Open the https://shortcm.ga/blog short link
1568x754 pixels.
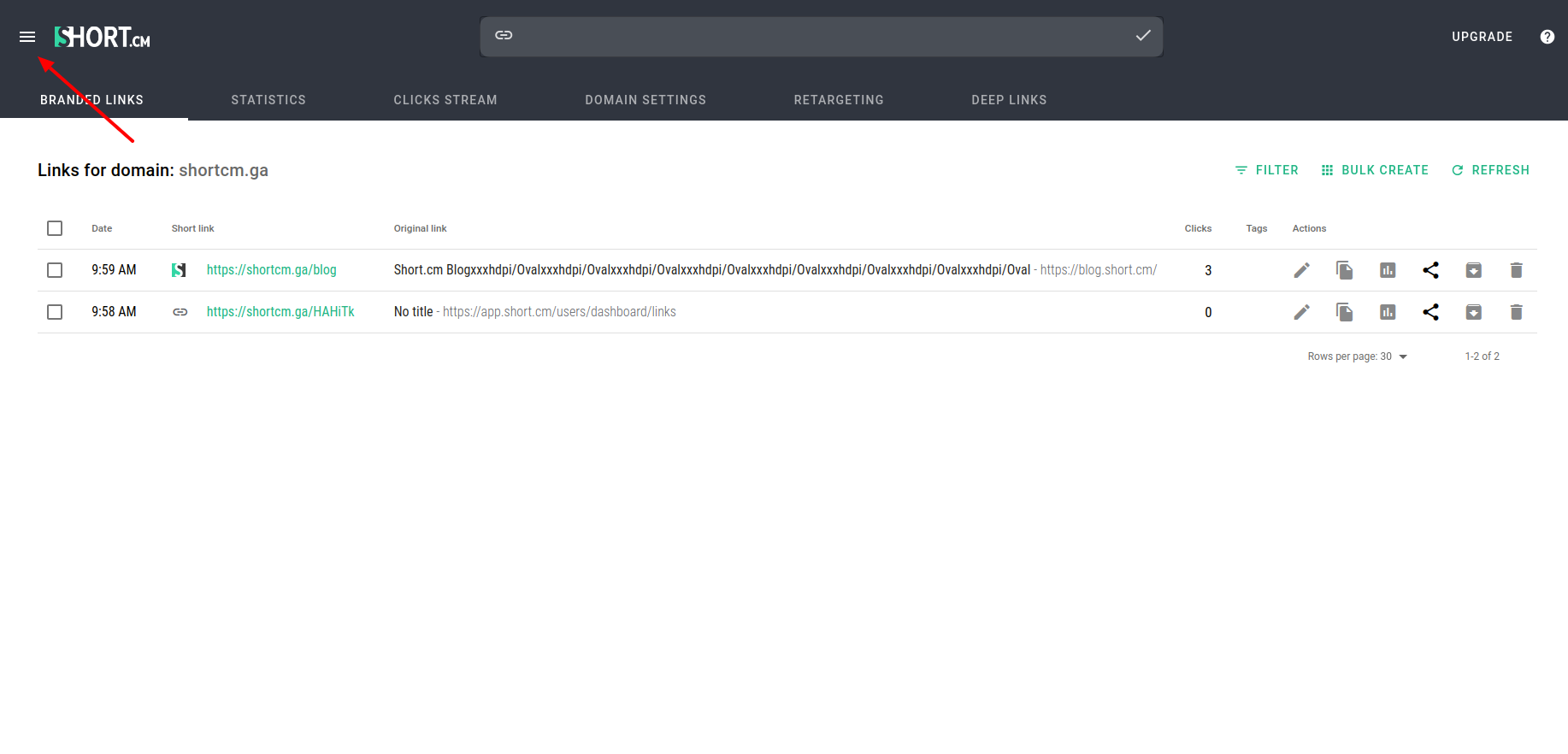click(272, 270)
